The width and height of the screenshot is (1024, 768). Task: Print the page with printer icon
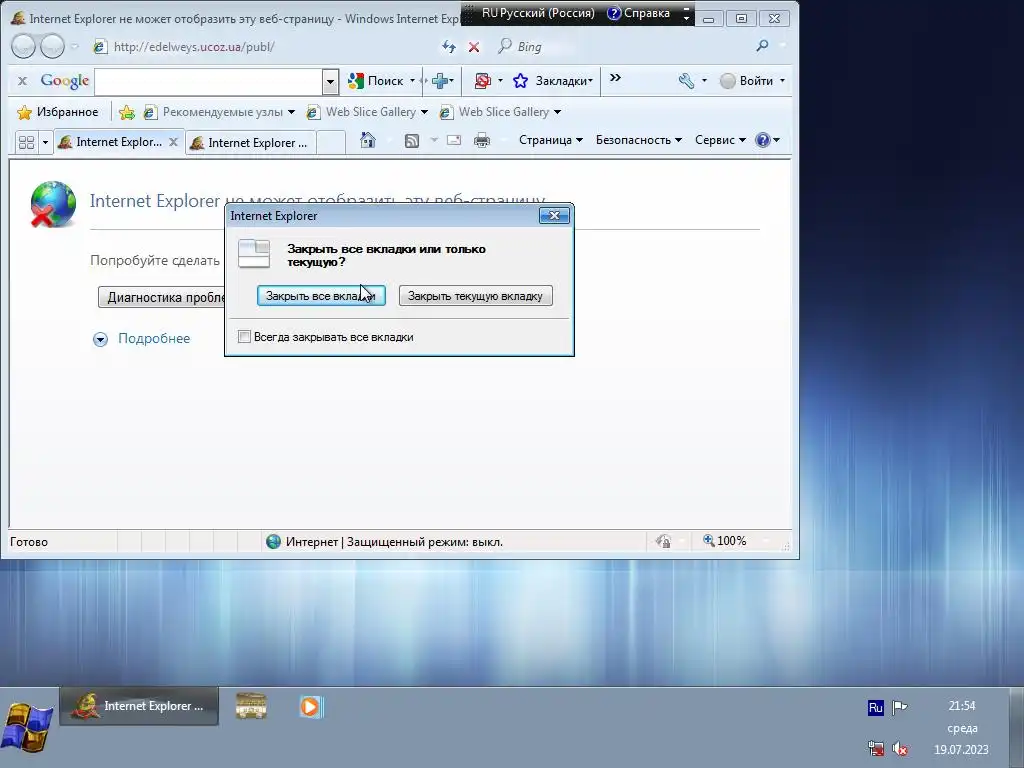[x=482, y=140]
